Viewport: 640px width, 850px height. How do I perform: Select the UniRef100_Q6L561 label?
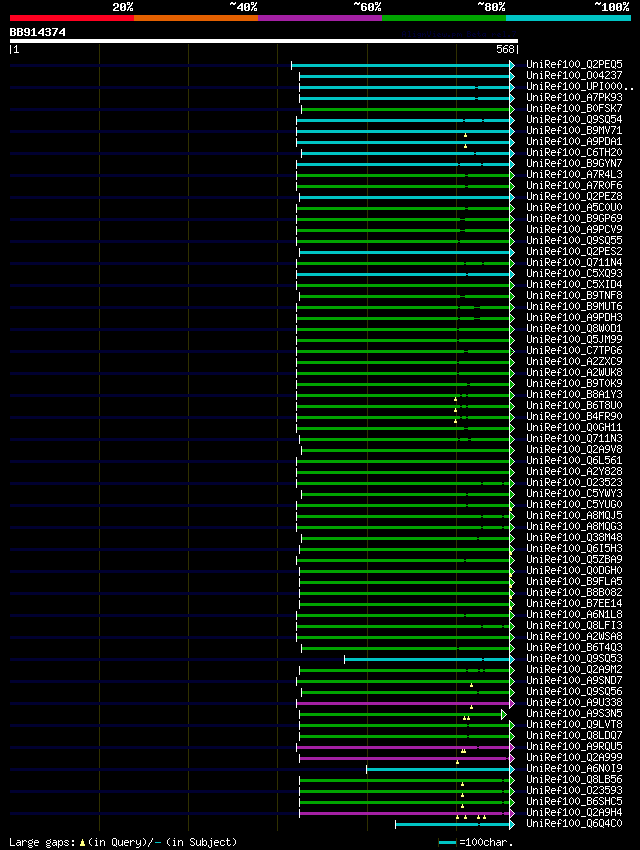(x=574, y=461)
